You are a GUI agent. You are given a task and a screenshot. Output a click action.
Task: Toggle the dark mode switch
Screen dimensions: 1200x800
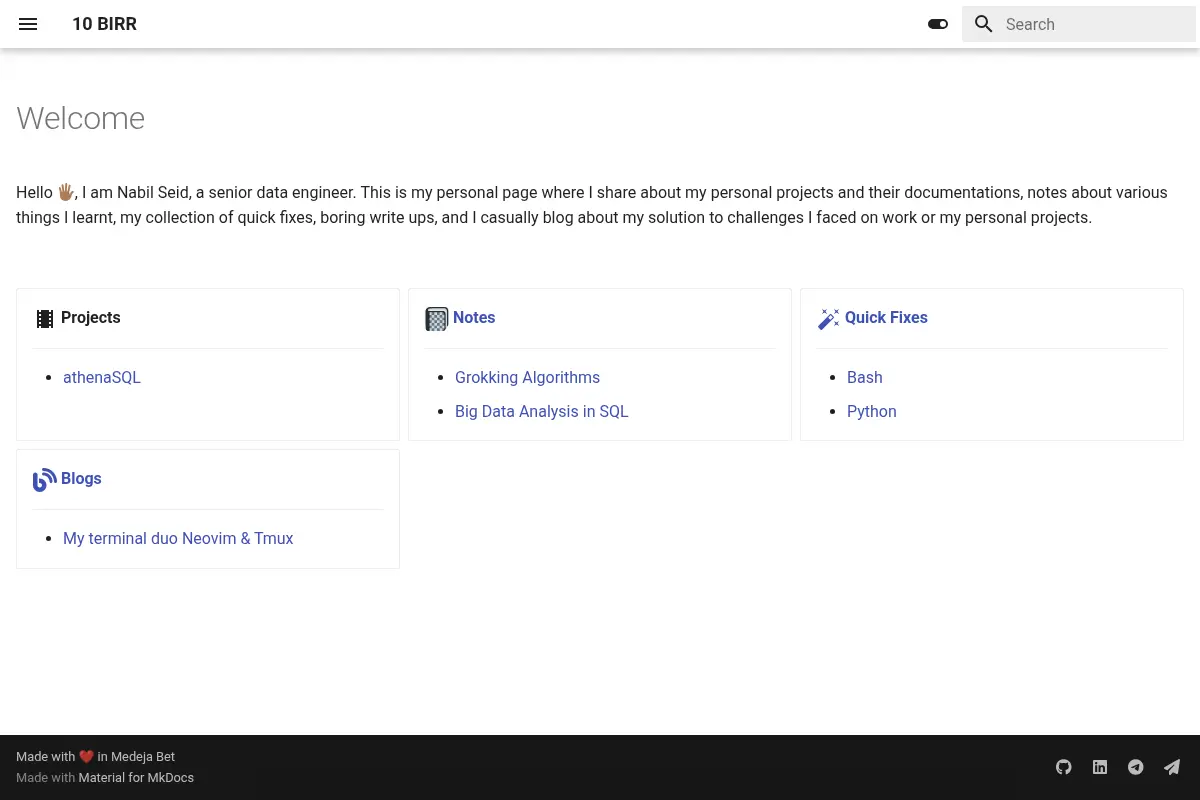[x=938, y=24]
